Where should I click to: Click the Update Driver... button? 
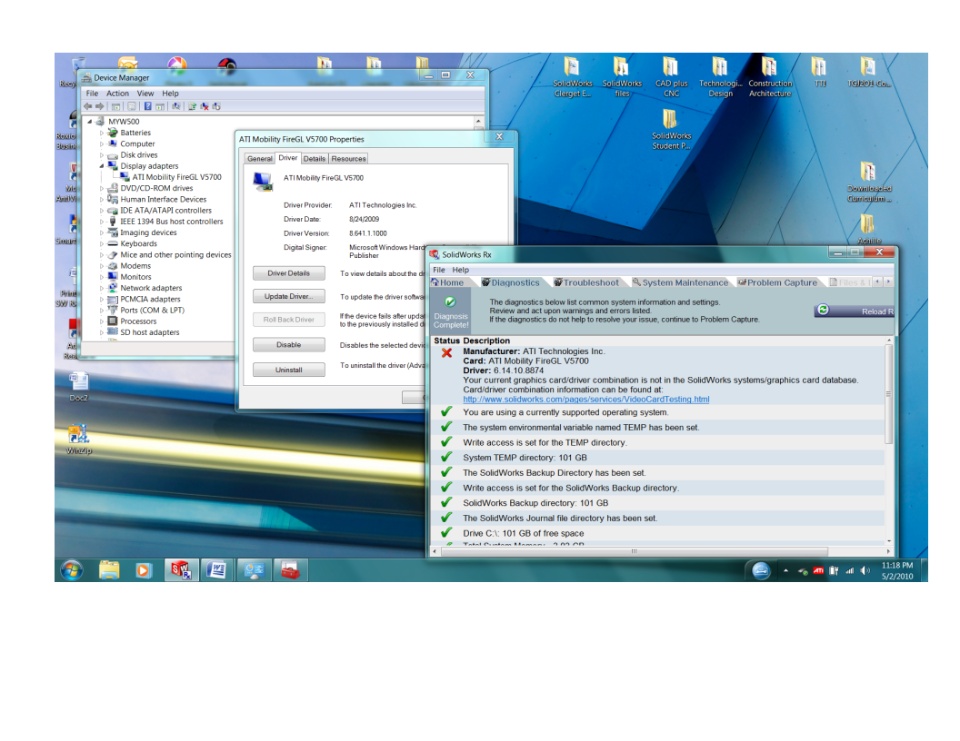[288, 296]
